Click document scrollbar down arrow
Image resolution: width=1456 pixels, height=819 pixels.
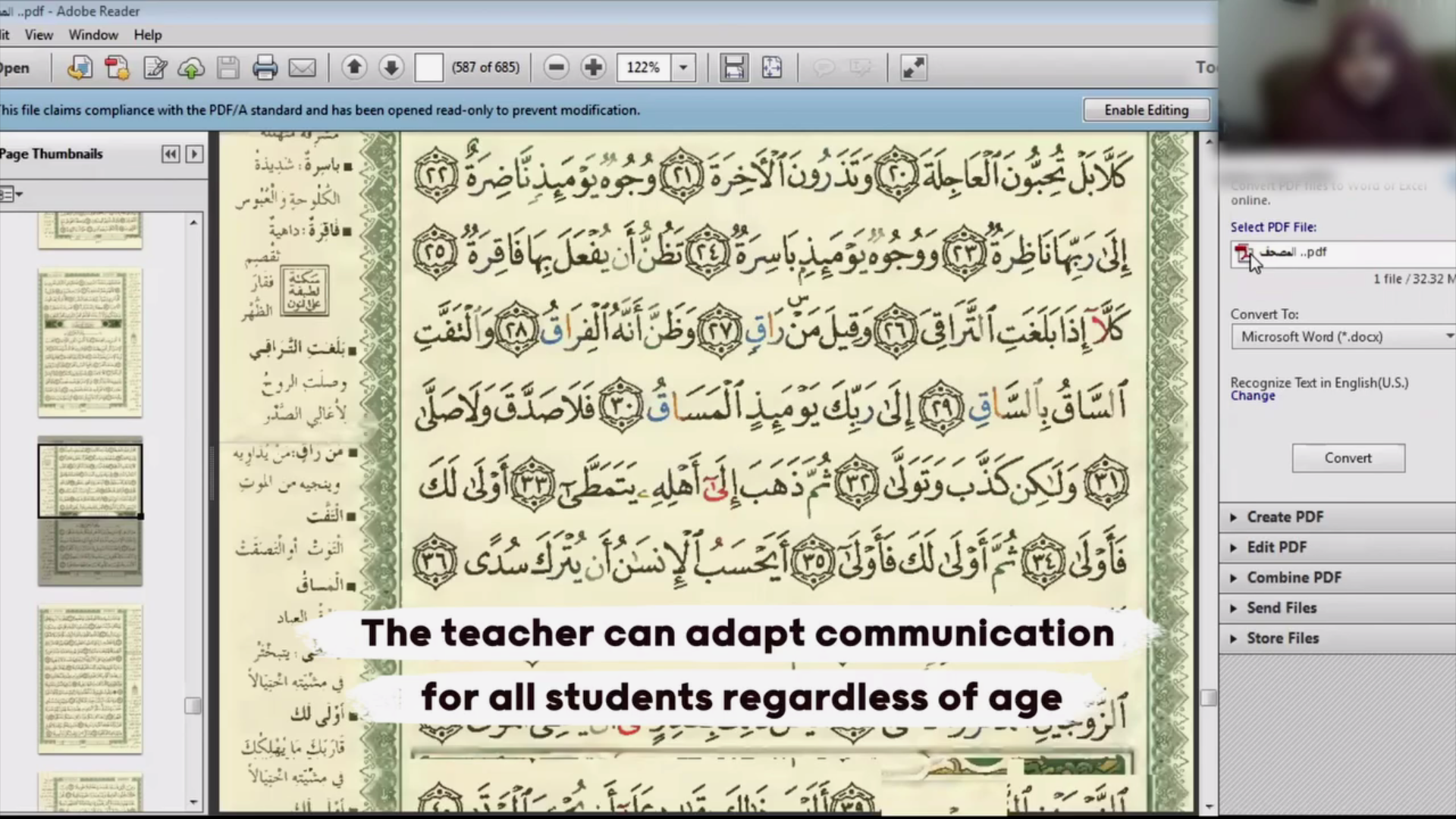(1209, 808)
